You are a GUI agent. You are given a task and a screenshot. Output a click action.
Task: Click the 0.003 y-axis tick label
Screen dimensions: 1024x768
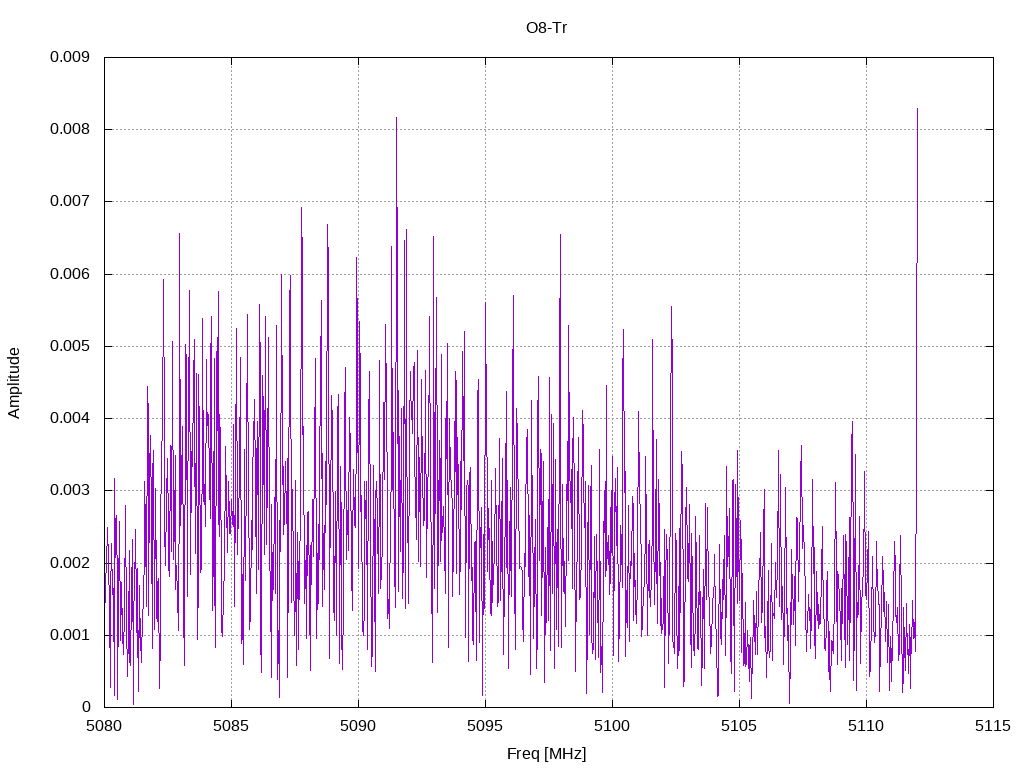pyautogui.click(x=70, y=490)
